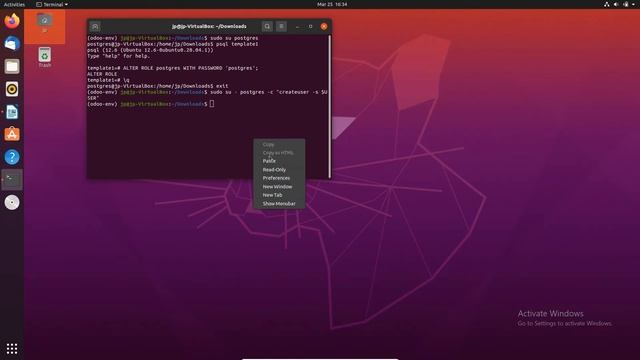Screen dimensions: 640x360
Task: Click the terminal title jp@jp-VirtualBox: ~/Downloads
Action: 209,26
